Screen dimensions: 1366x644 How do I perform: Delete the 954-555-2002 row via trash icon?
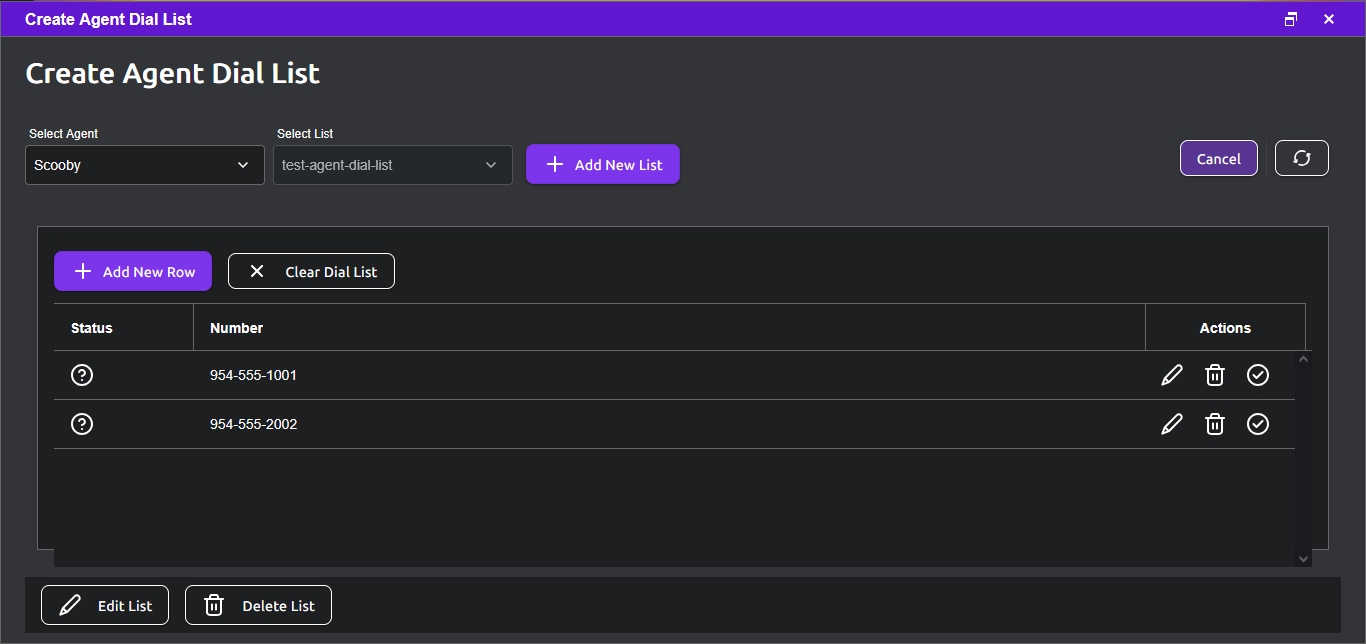click(x=1215, y=424)
